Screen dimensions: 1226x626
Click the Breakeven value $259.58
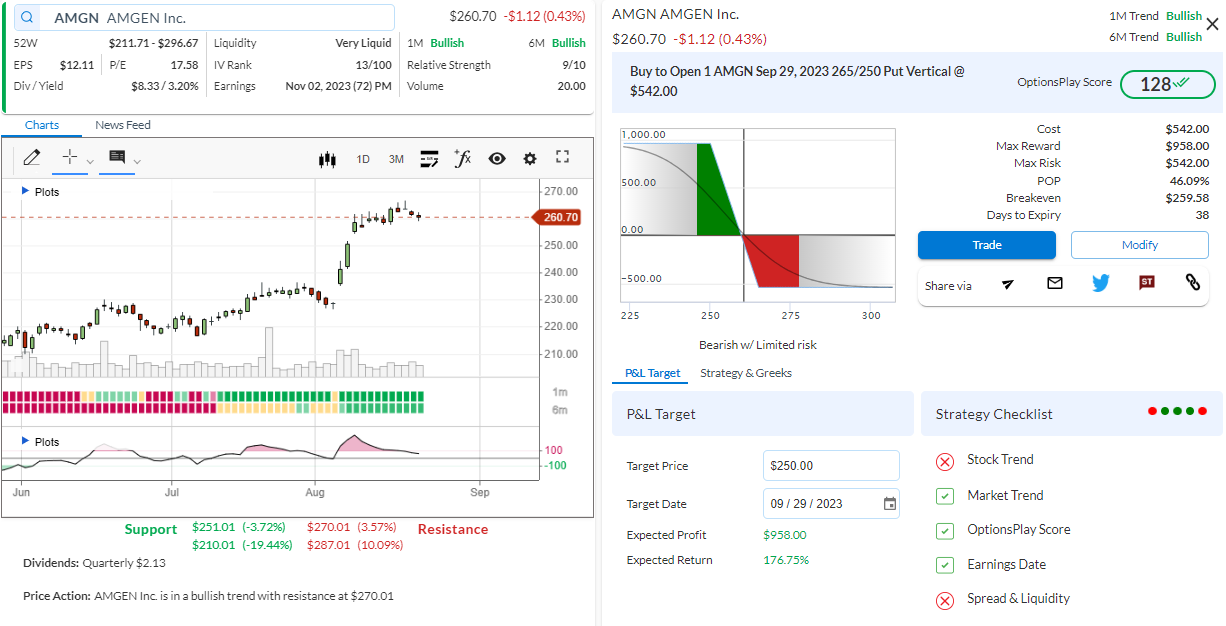(1187, 198)
